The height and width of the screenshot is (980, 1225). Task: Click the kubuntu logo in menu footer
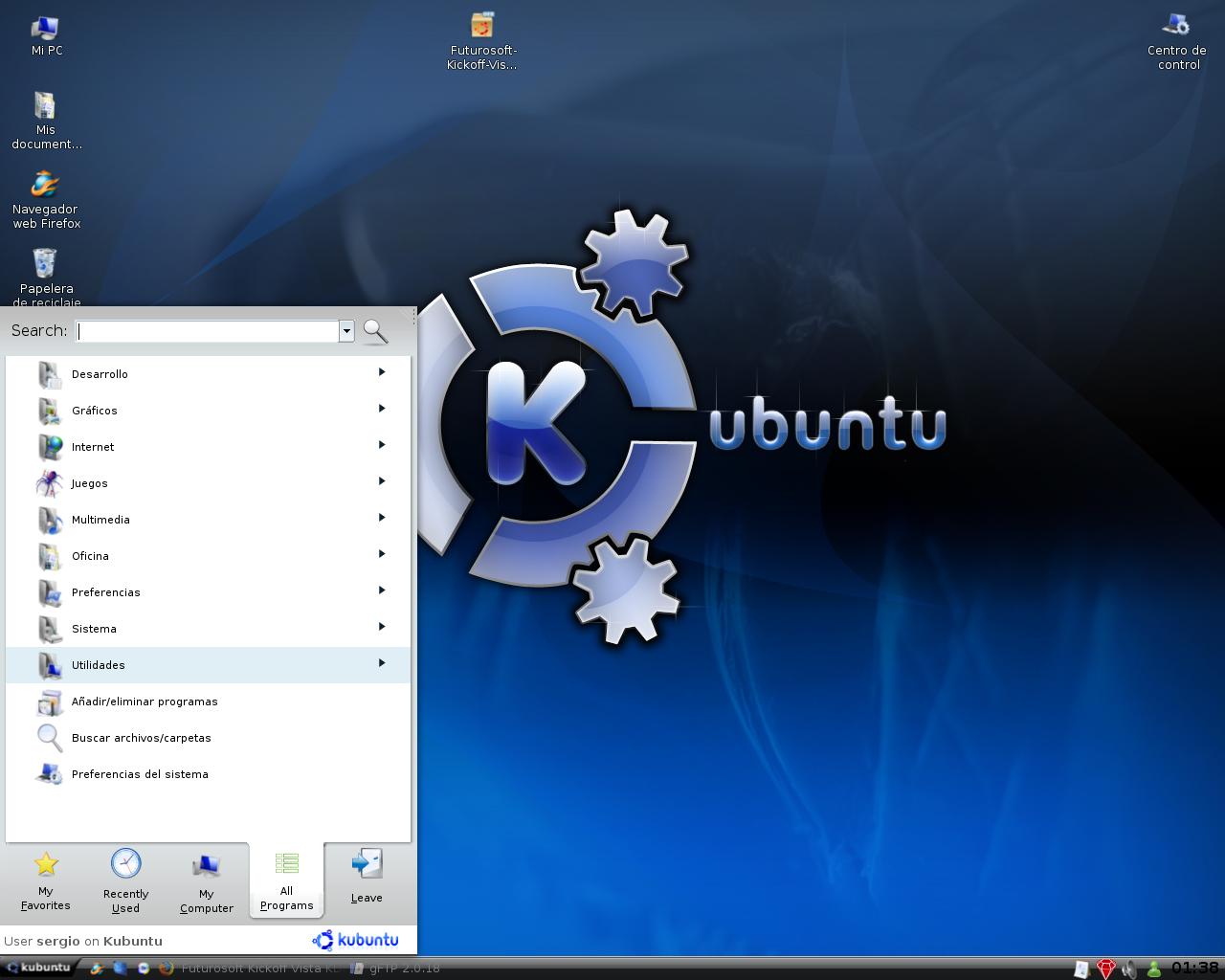point(355,940)
